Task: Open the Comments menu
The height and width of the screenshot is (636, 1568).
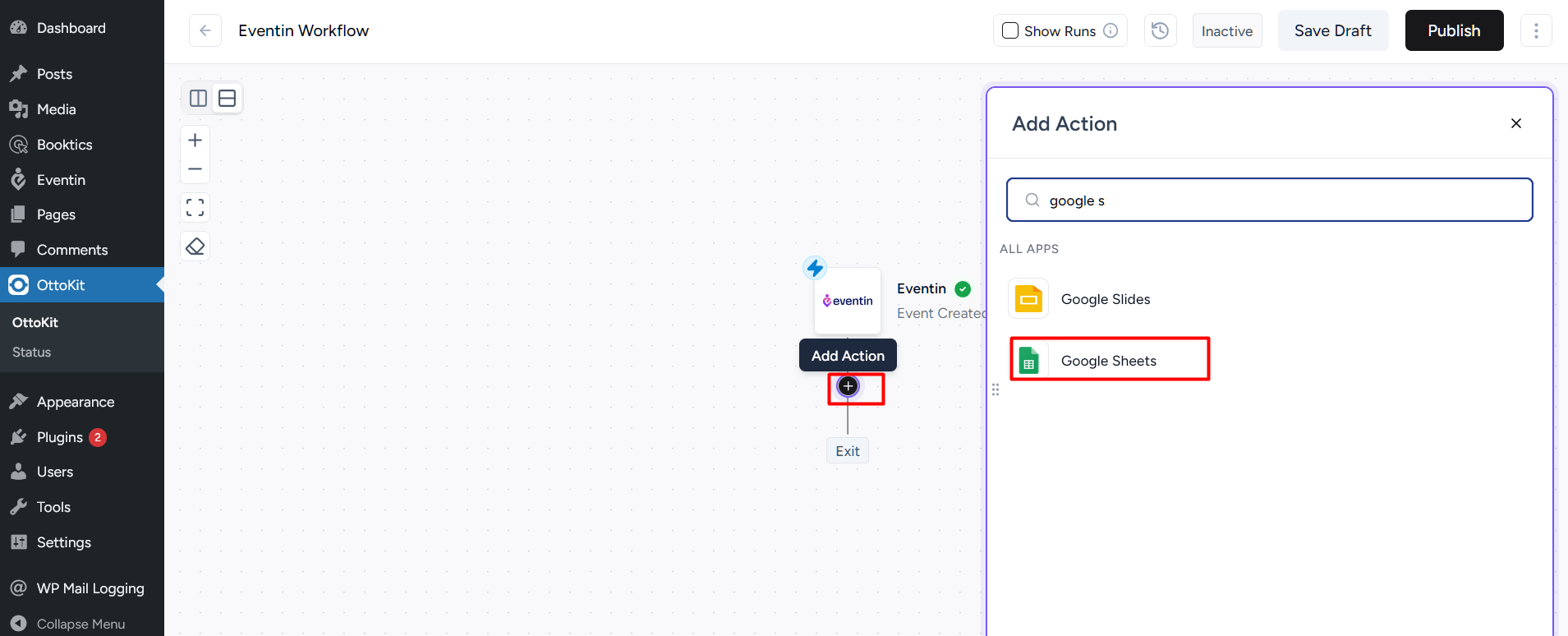Action: click(82, 250)
